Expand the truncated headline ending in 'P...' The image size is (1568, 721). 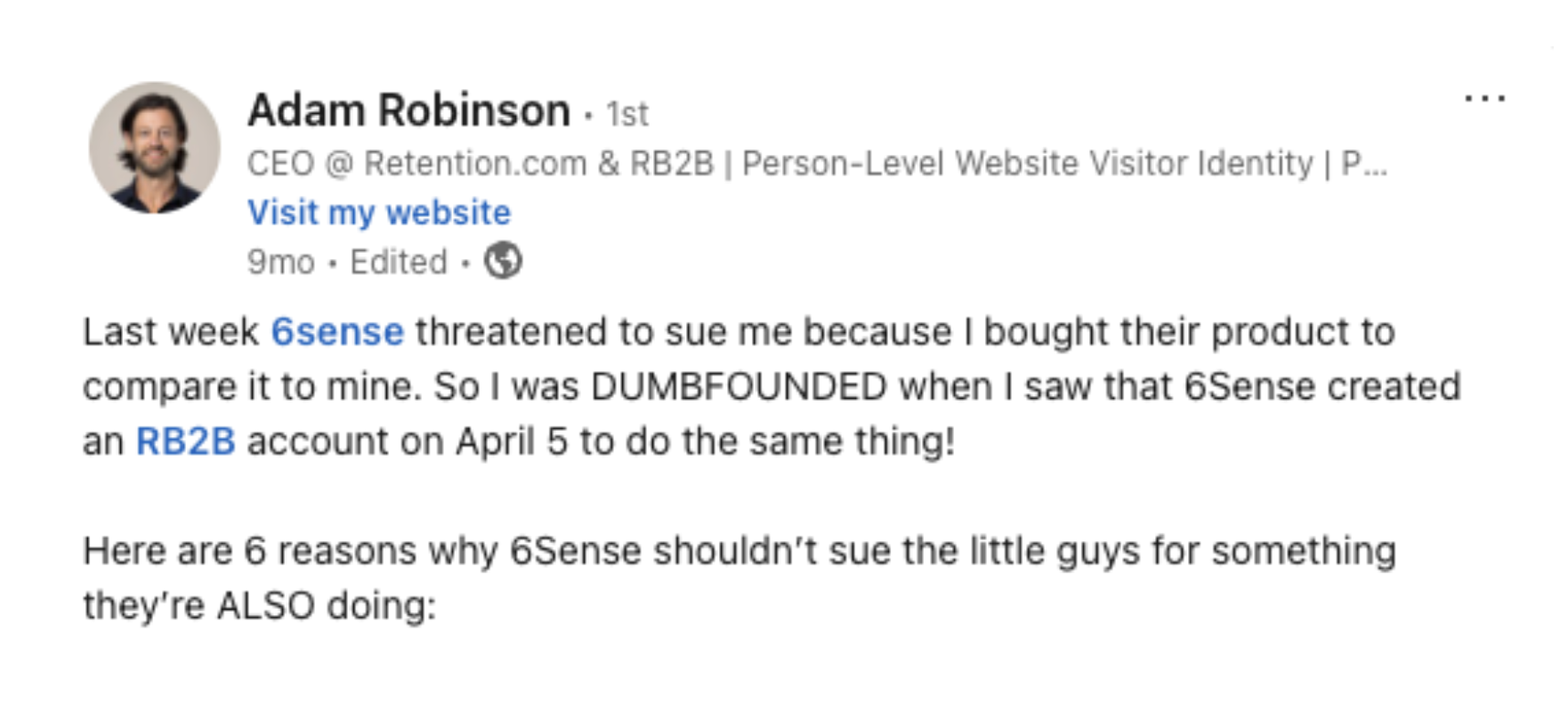point(1374,163)
